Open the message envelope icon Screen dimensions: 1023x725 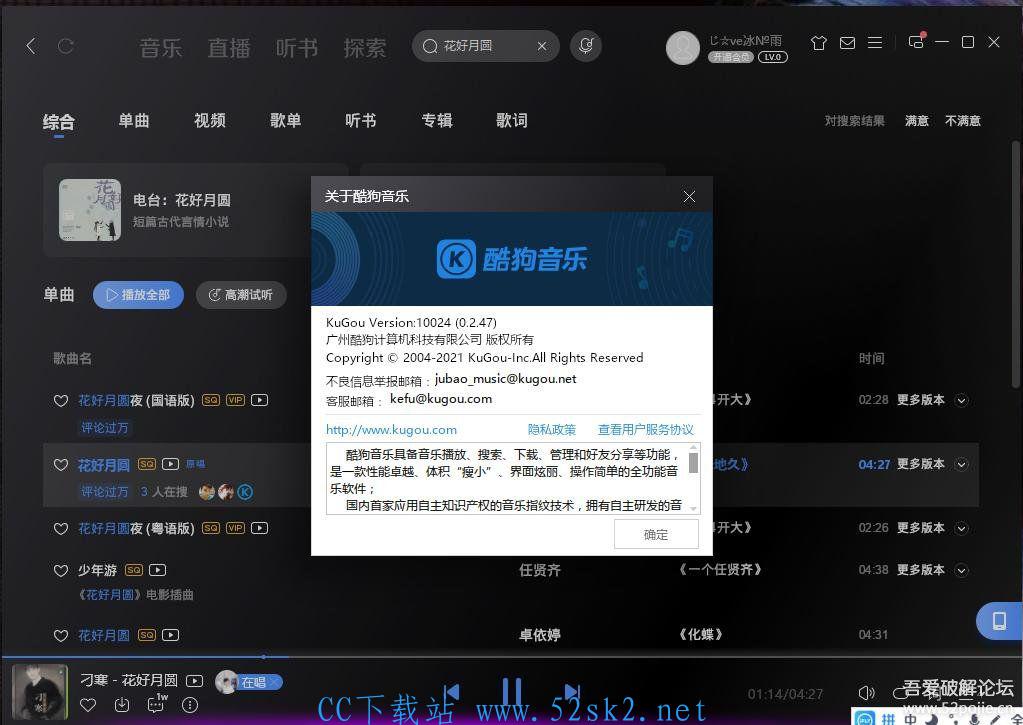tap(847, 43)
